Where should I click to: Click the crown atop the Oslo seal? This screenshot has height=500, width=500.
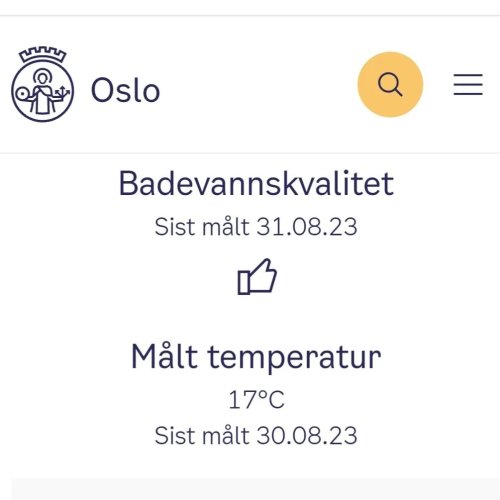coord(42,55)
